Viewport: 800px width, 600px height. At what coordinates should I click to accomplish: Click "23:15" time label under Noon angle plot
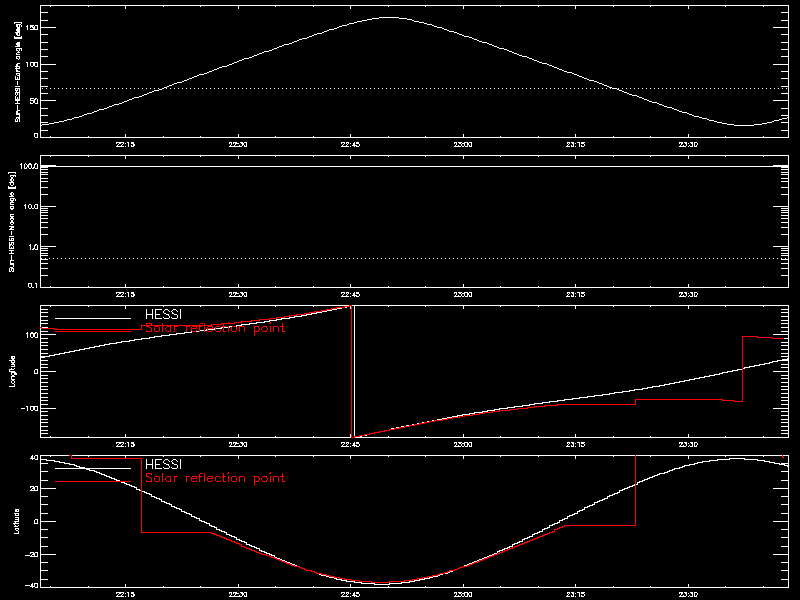coord(576,295)
